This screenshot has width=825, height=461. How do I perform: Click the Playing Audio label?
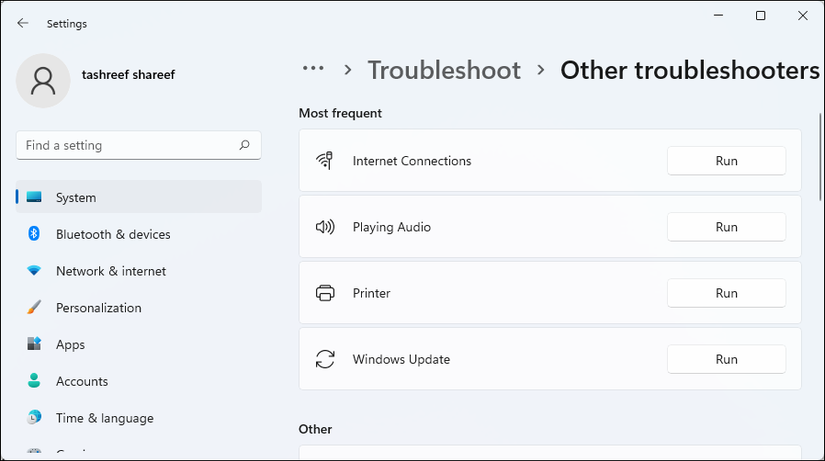click(x=391, y=227)
